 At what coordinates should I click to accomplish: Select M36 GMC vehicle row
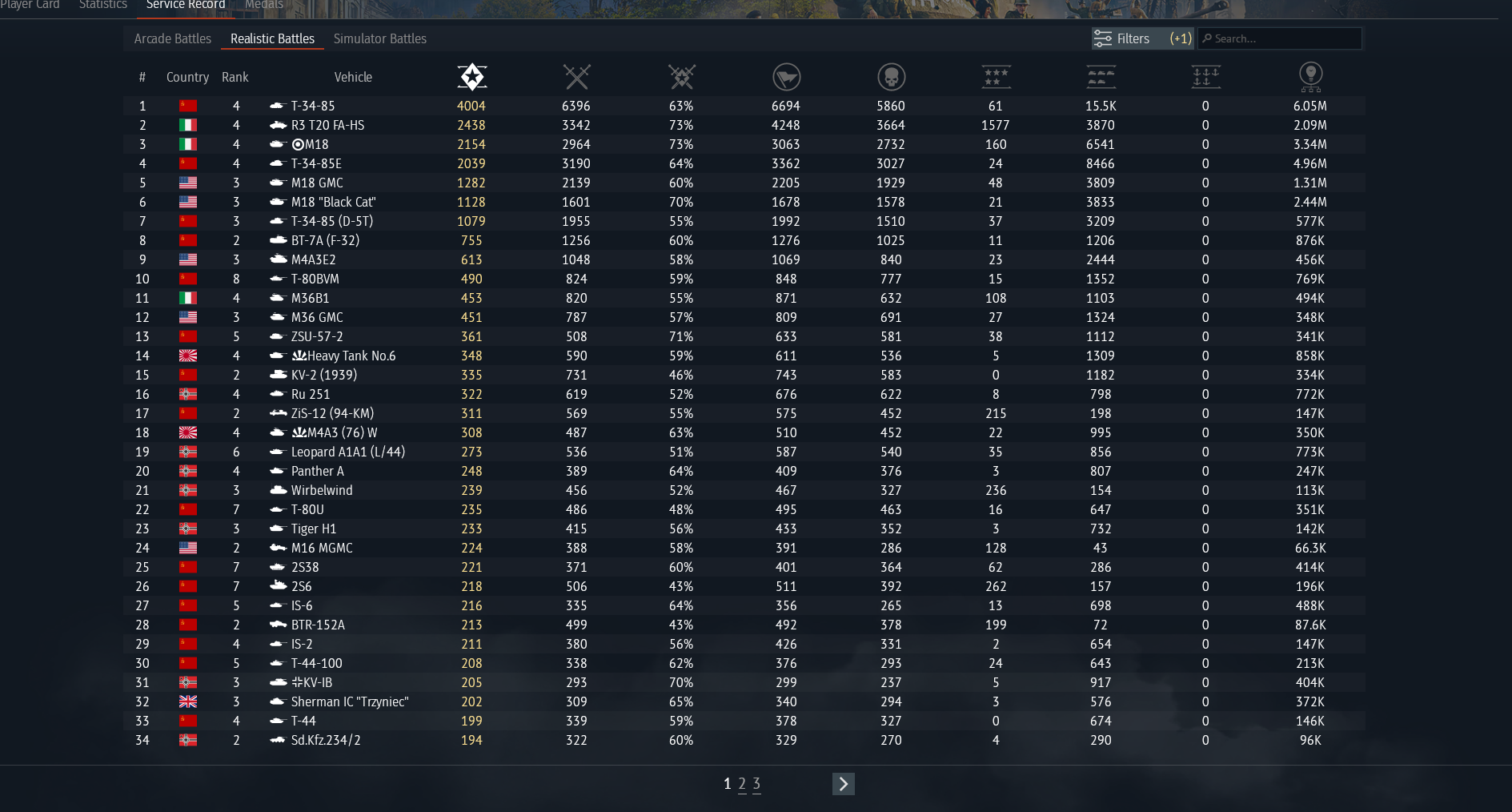(744, 317)
